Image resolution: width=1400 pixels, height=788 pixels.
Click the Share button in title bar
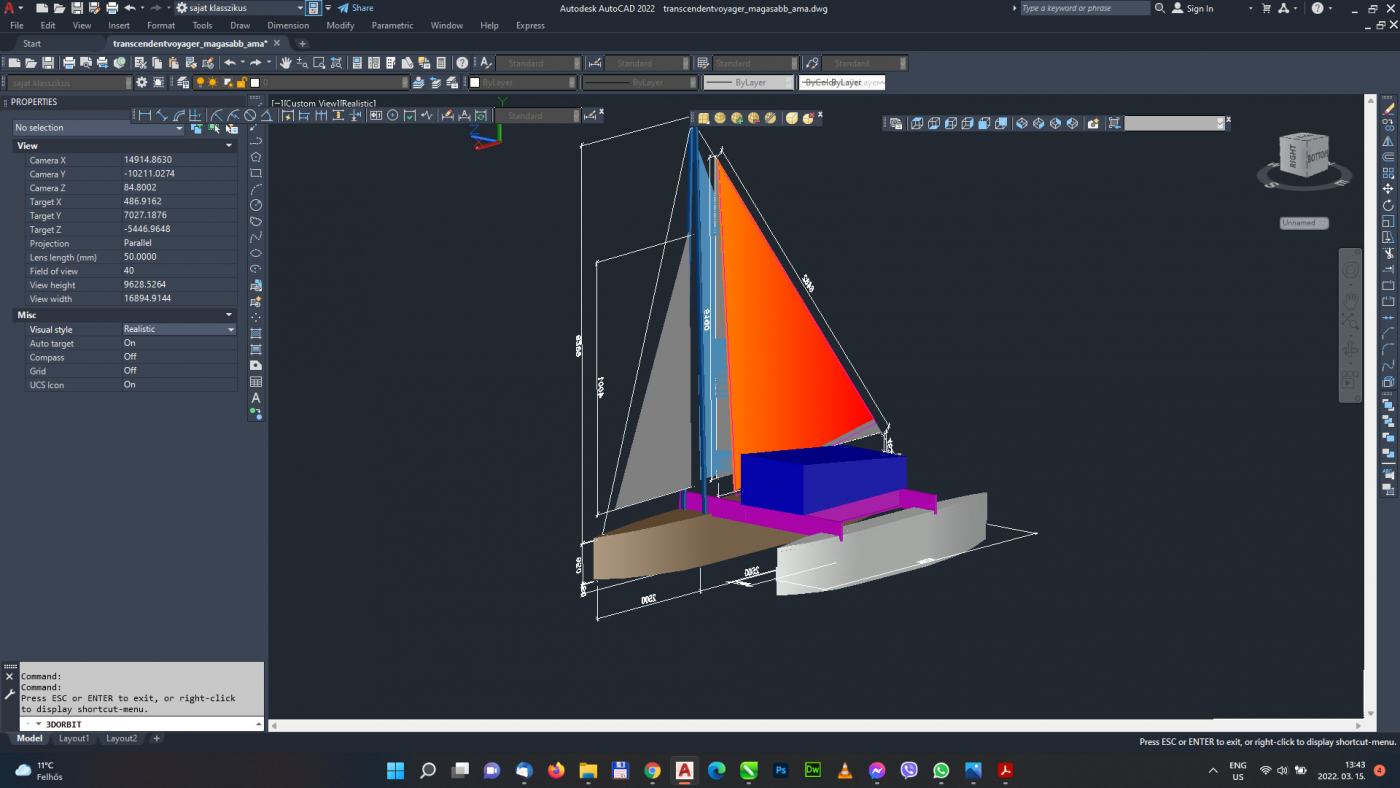point(355,8)
